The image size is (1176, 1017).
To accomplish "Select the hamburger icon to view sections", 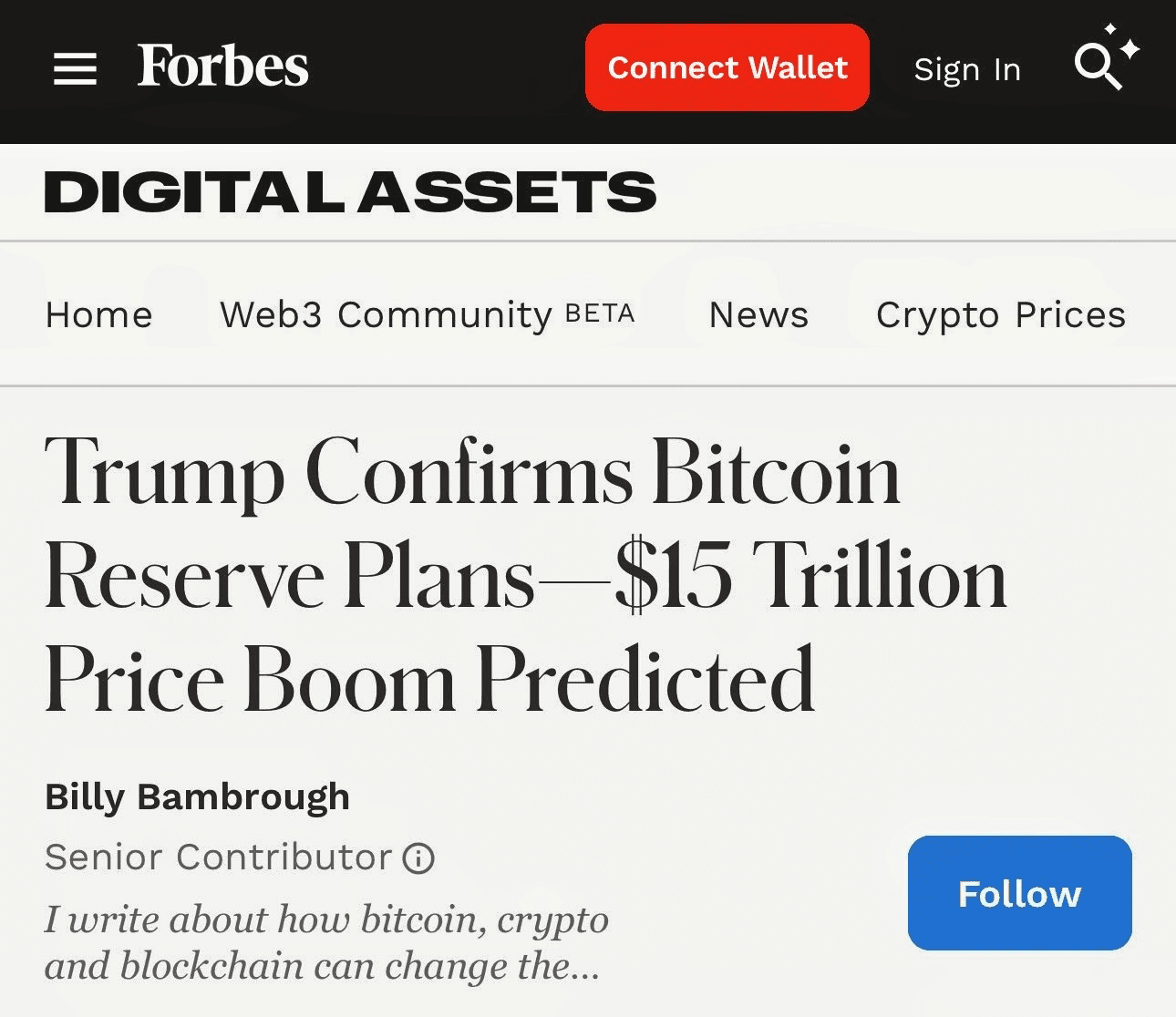I will coord(75,68).
